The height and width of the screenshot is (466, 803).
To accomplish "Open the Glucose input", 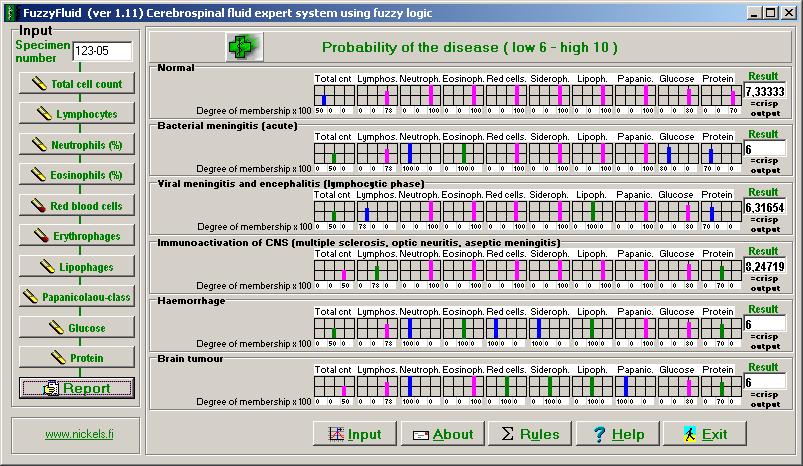I will 77,327.
